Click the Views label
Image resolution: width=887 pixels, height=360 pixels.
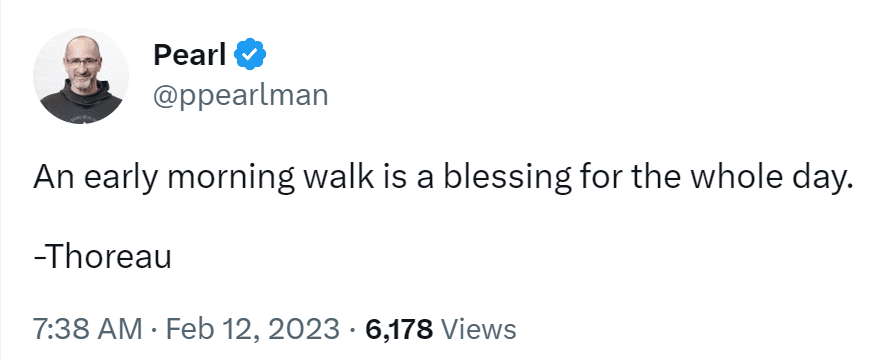click(x=478, y=329)
